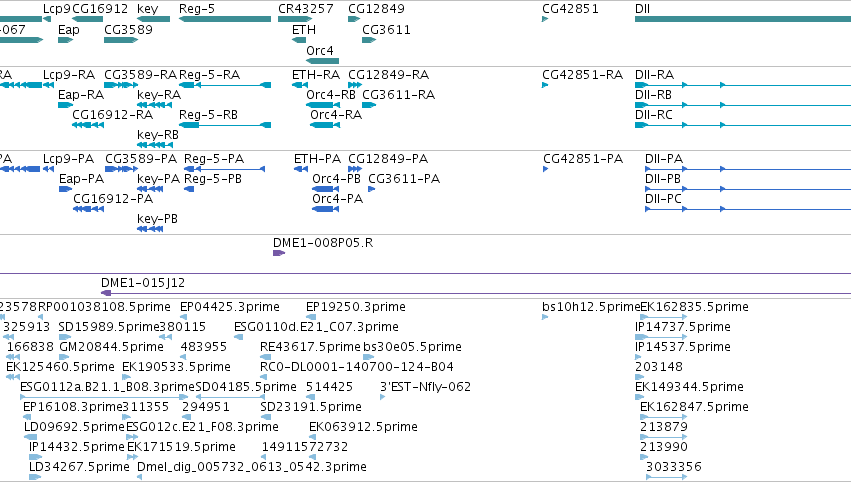This screenshot has height=482, width=851.
Task: Open the 'Lcp9' gene label
Action: [x=56, y=9]
